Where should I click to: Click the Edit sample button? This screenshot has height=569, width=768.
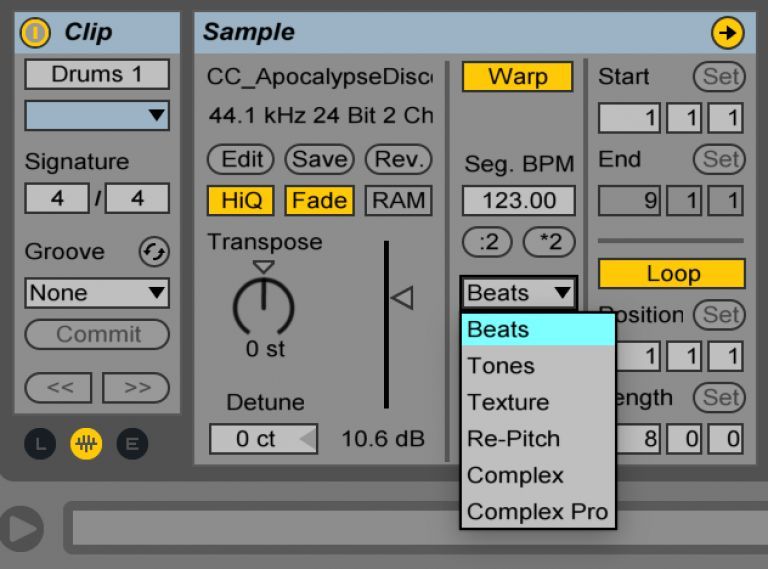click(x=240, y=159)
